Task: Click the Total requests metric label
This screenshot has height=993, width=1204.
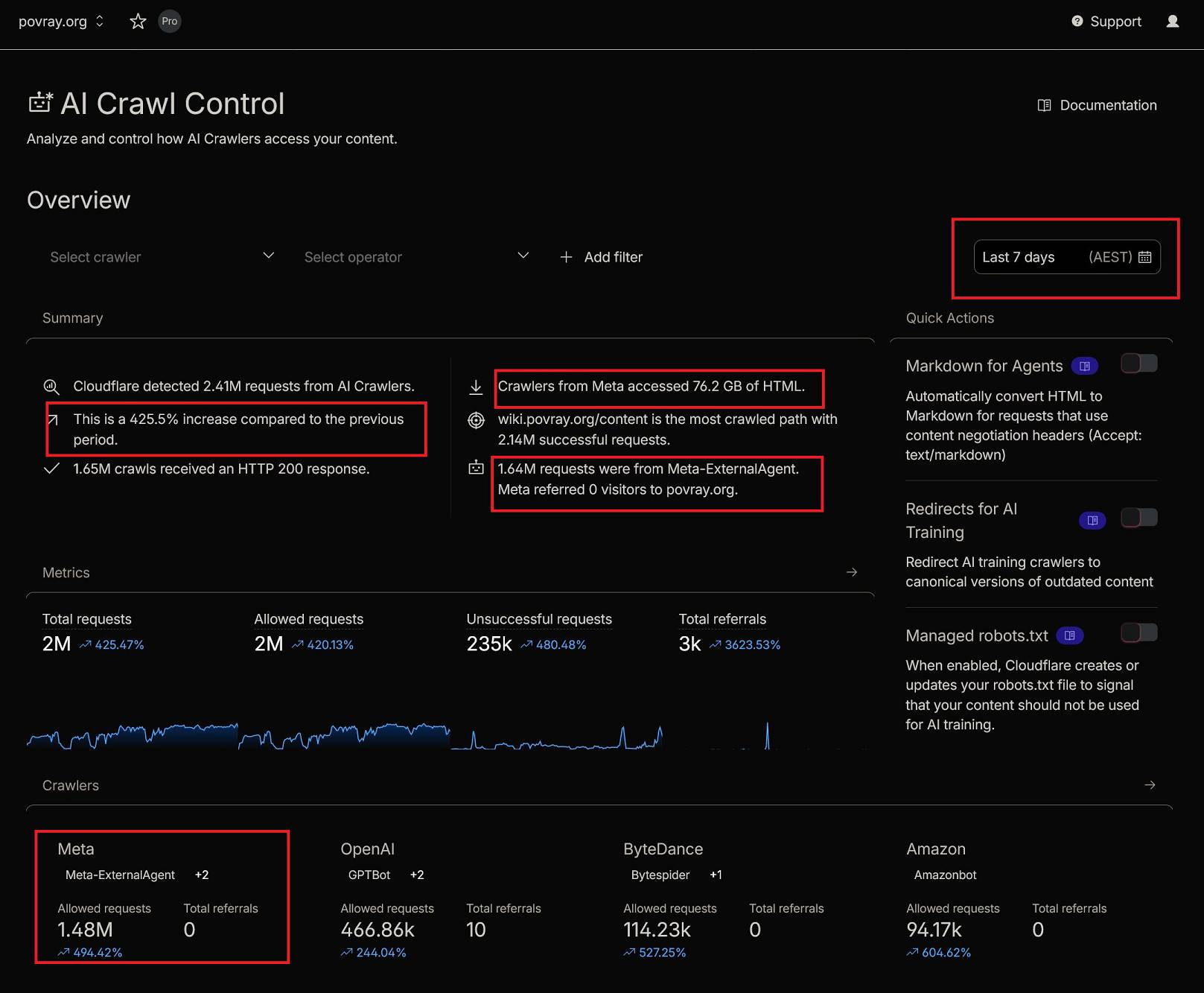Action: point(87,619)
